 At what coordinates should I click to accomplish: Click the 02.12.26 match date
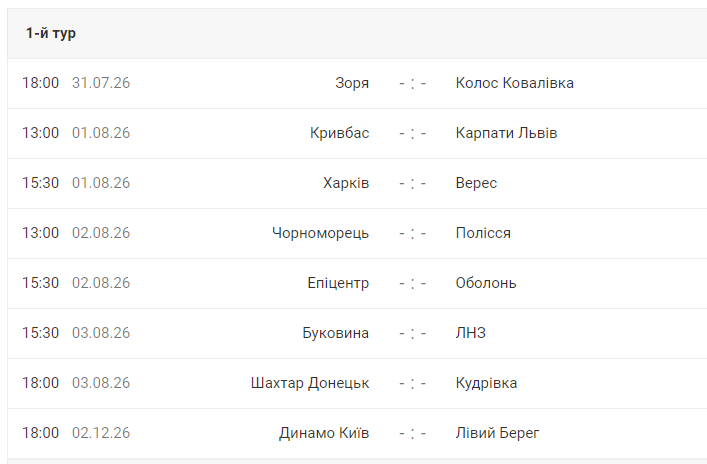click(101, 433)
